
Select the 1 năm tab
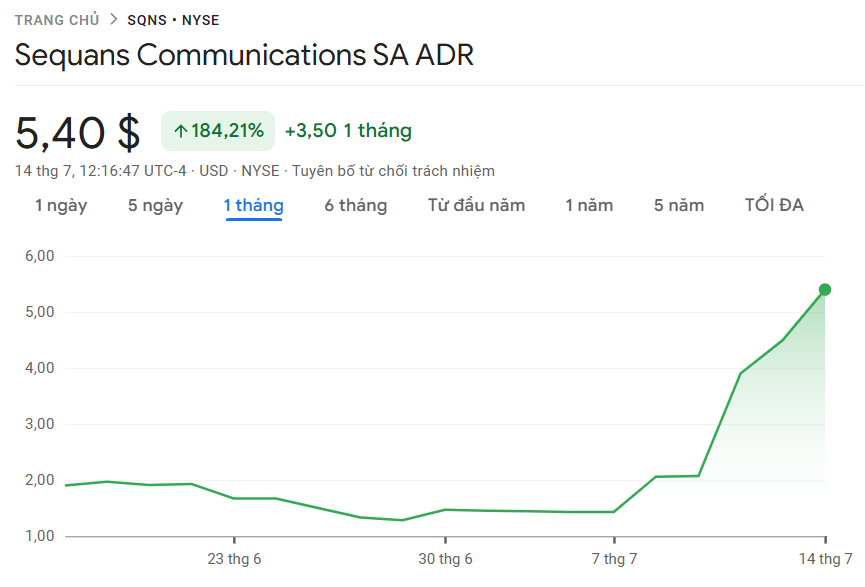(x=589, y=205)
